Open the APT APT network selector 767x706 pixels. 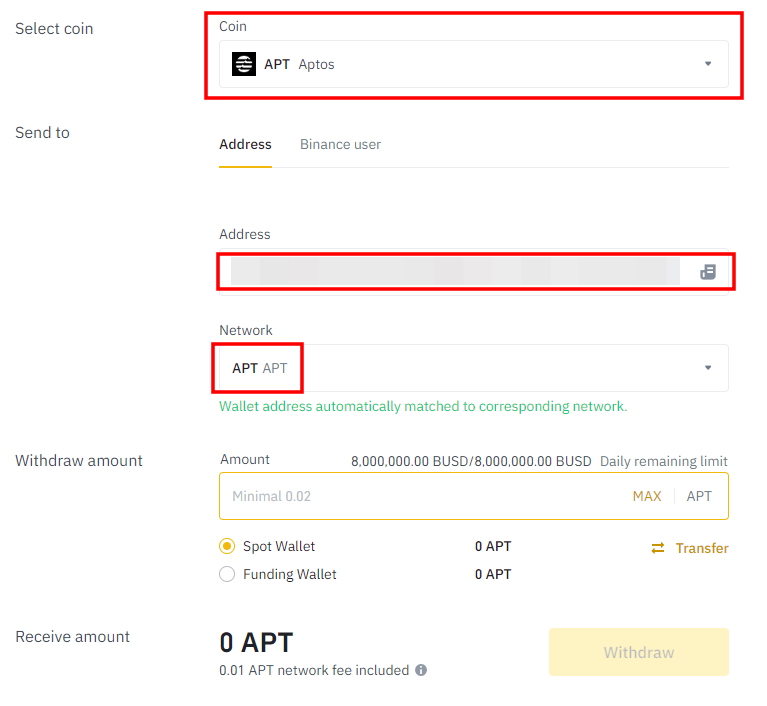[x=474, y=368]
